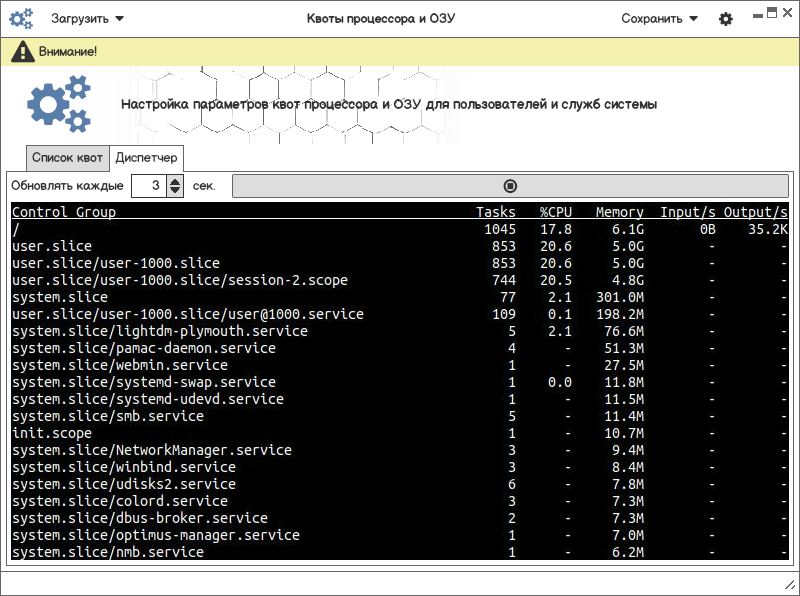The image size is (800, 596).
Task: Select the nmb.service row
Action: tap(399, 552)
